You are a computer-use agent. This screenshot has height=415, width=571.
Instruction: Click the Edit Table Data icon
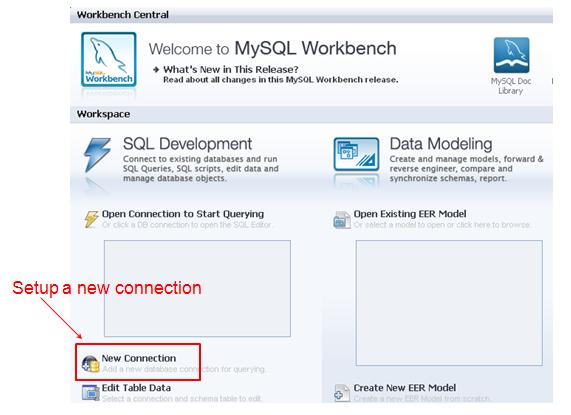[91, 392]
